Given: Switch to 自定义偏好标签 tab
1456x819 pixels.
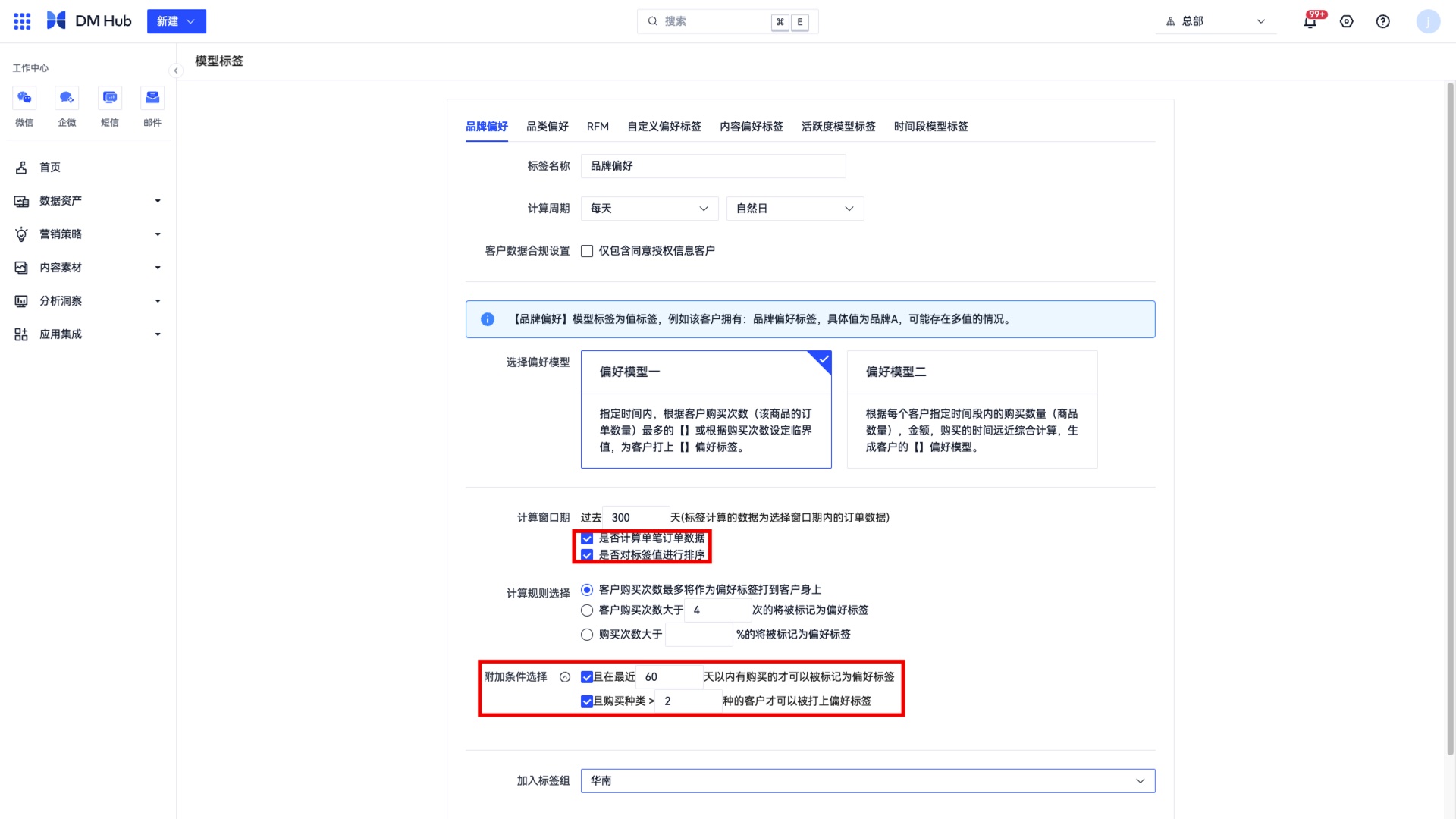Looking at the screenshot, I should click(x=664, y=127).
